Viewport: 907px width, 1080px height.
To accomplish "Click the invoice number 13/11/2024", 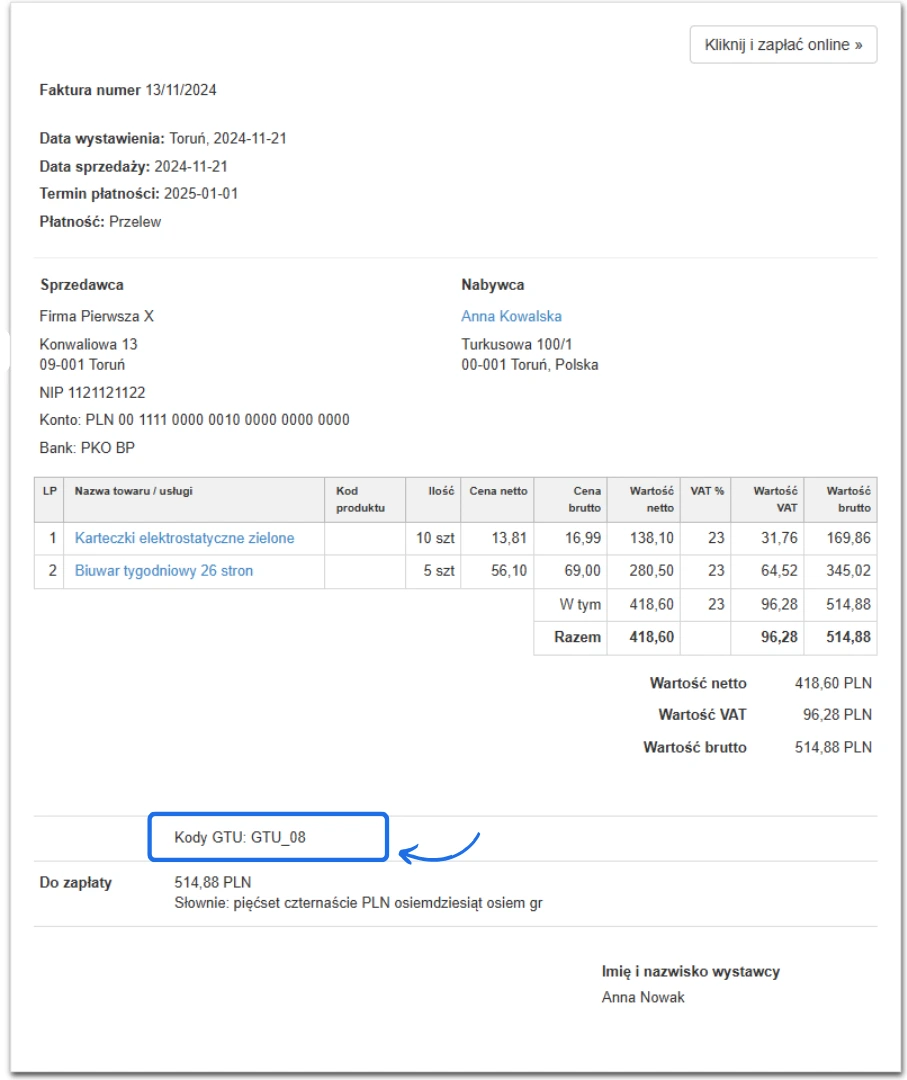I will (x=181, y=90).
